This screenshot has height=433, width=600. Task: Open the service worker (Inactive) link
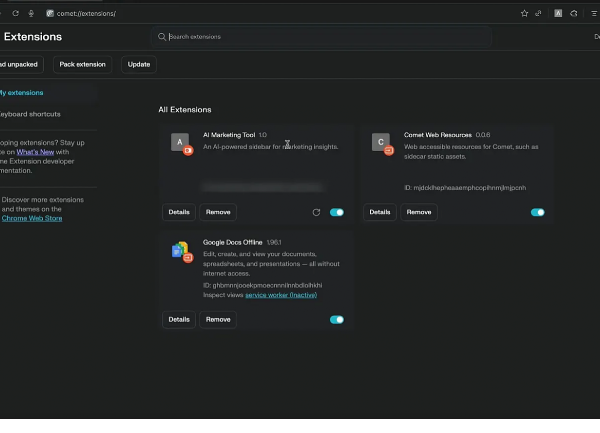(281, 295)
